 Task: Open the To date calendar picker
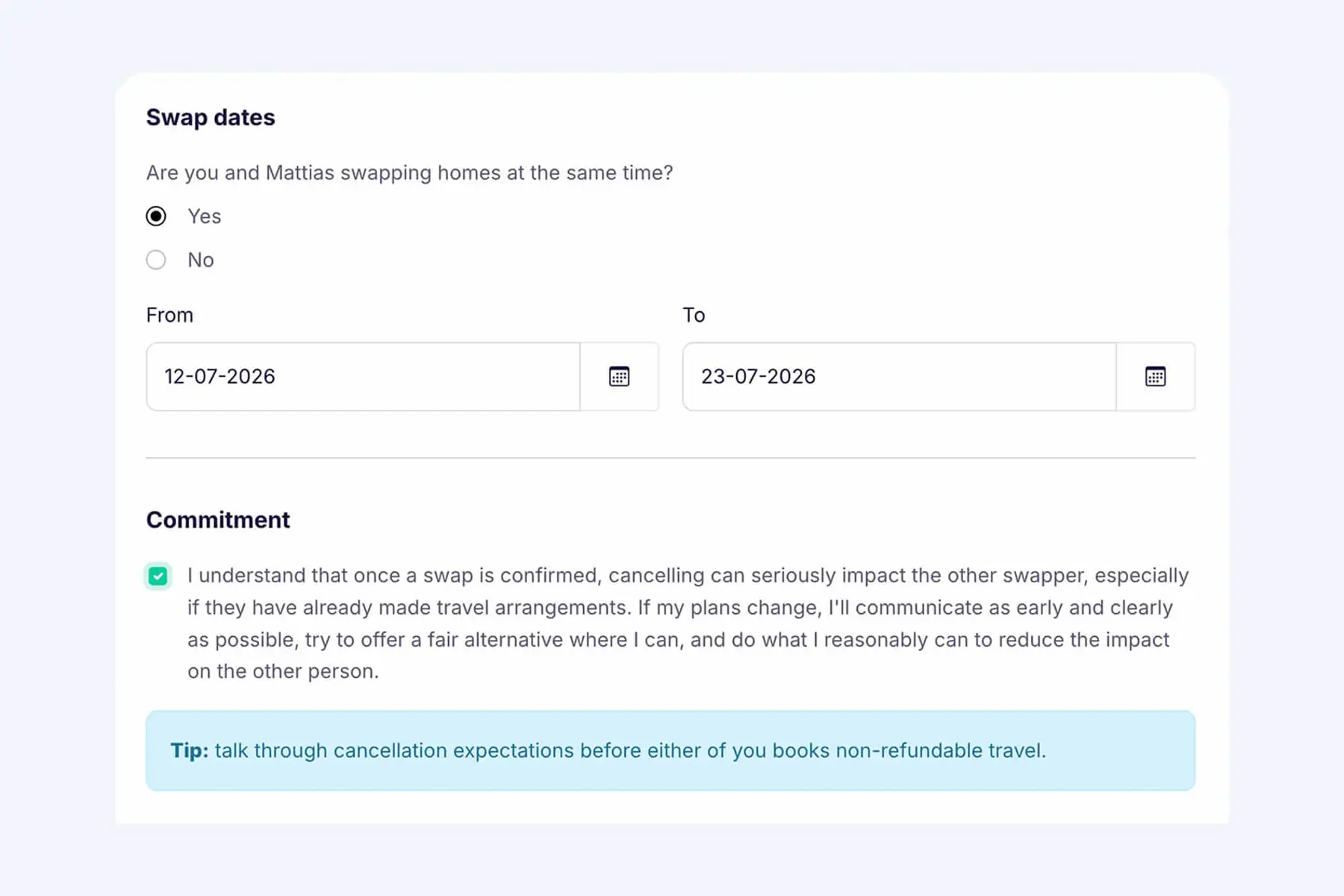pyautogui.click(x=1155, y=376)
